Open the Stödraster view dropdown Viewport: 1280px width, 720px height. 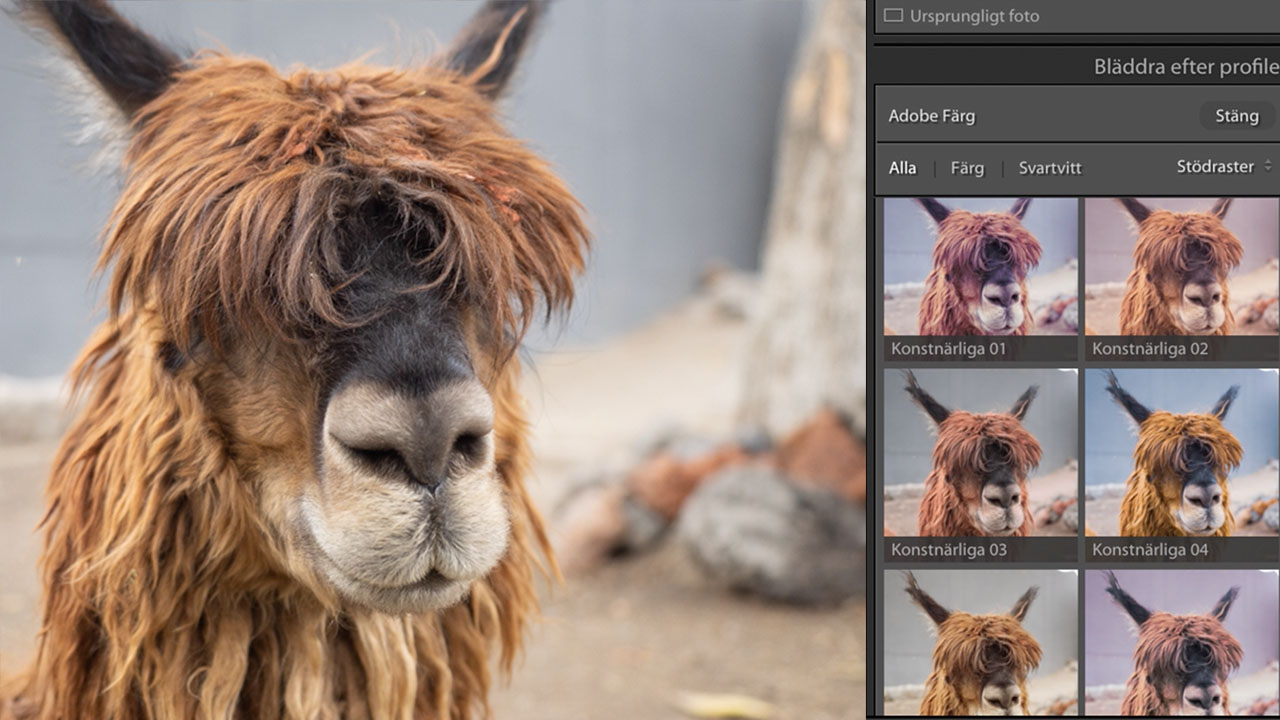pyautogui.click(x=1224, y=167)
